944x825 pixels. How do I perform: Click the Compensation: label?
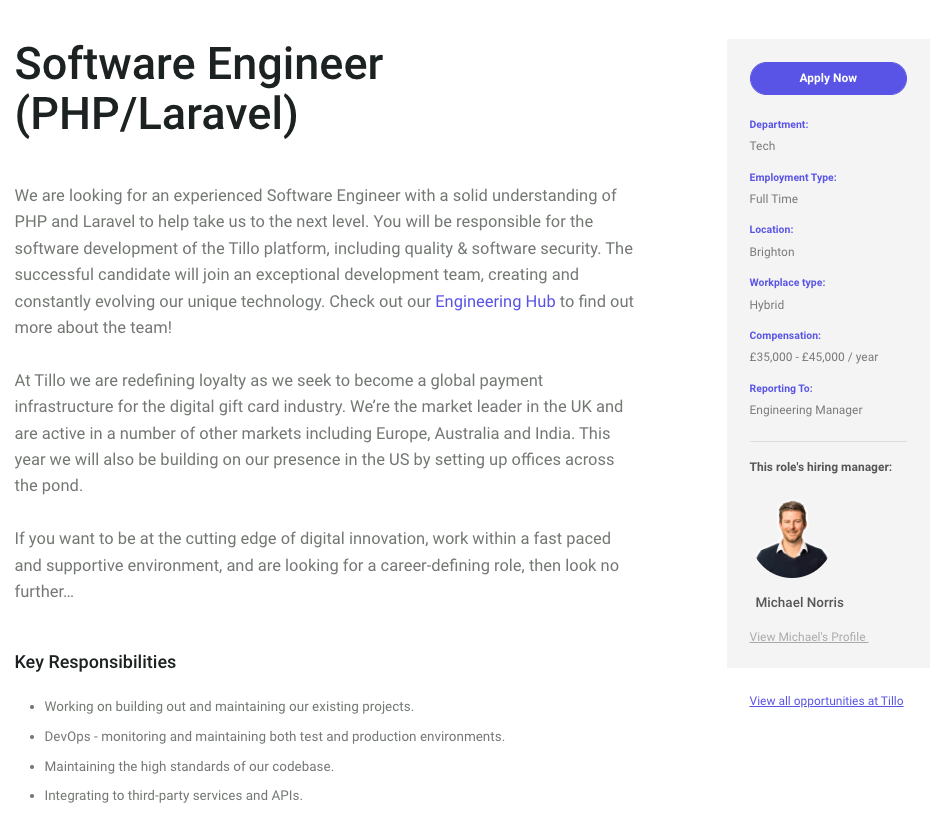pyautogui.click(x=784, y=335)
